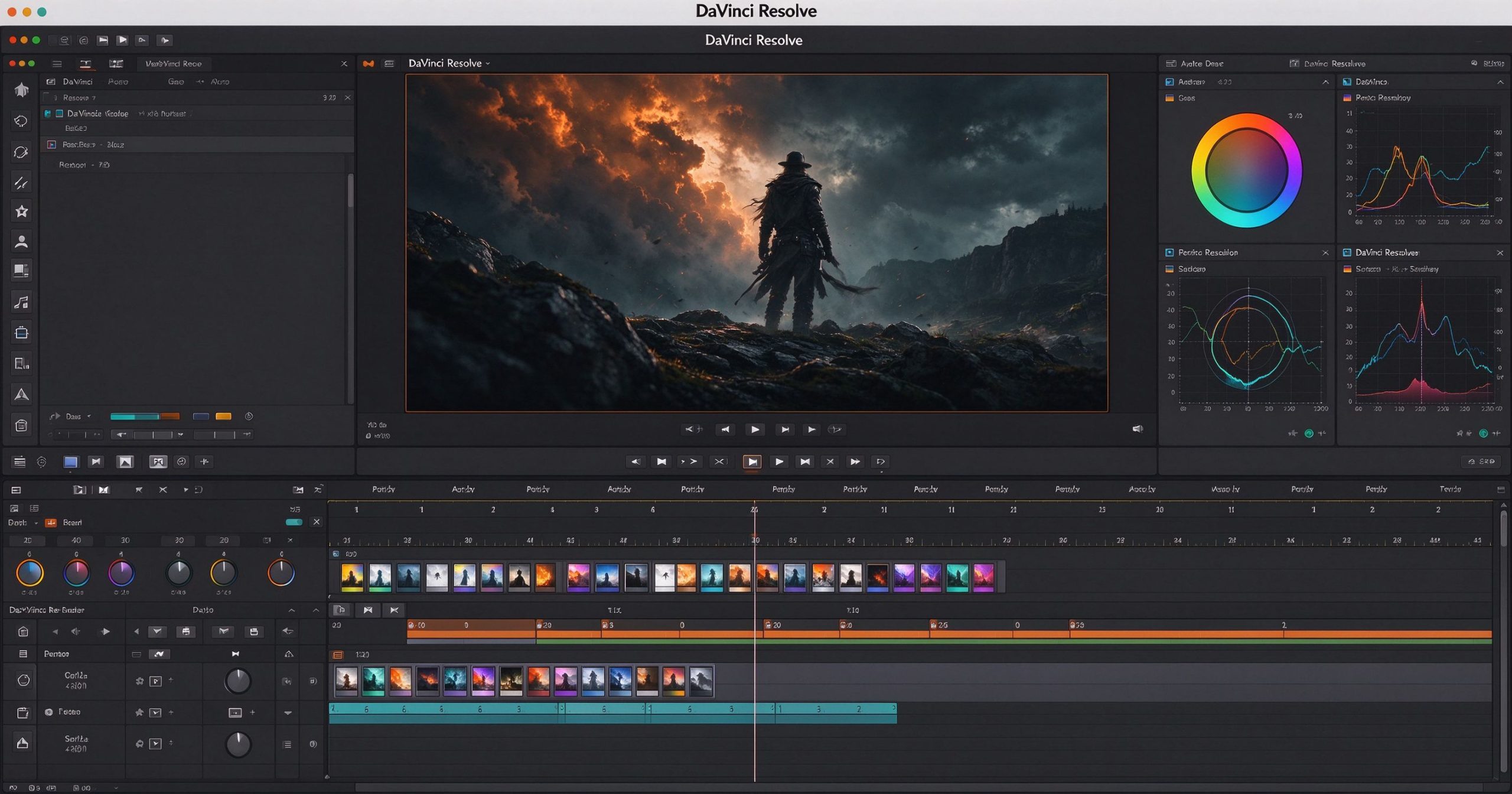Open the music note audio icon in sidebar
Viewport: 1512px width, 794px height.
(x=21, y=302)
